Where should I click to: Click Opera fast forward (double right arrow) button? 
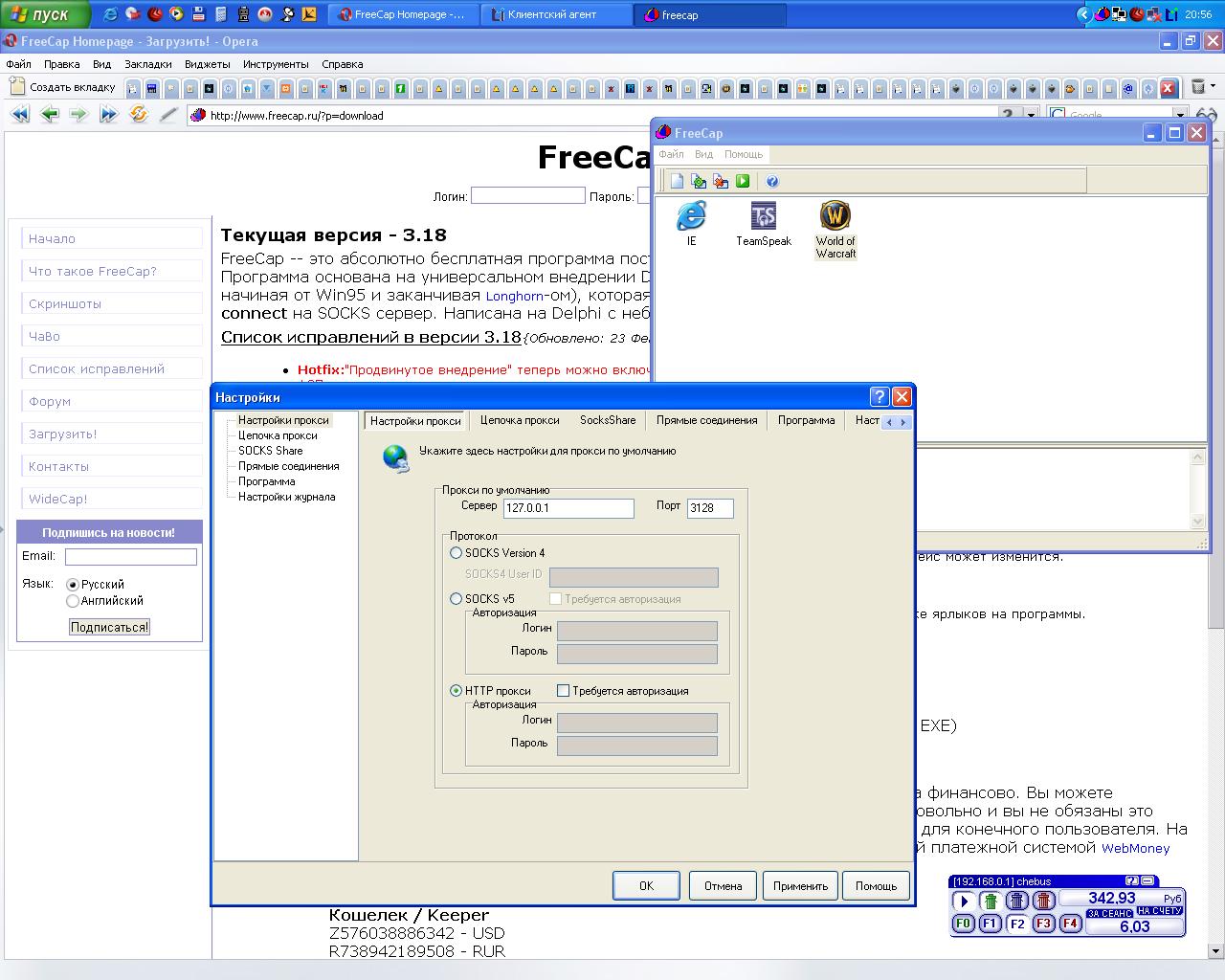coord(108,115)
